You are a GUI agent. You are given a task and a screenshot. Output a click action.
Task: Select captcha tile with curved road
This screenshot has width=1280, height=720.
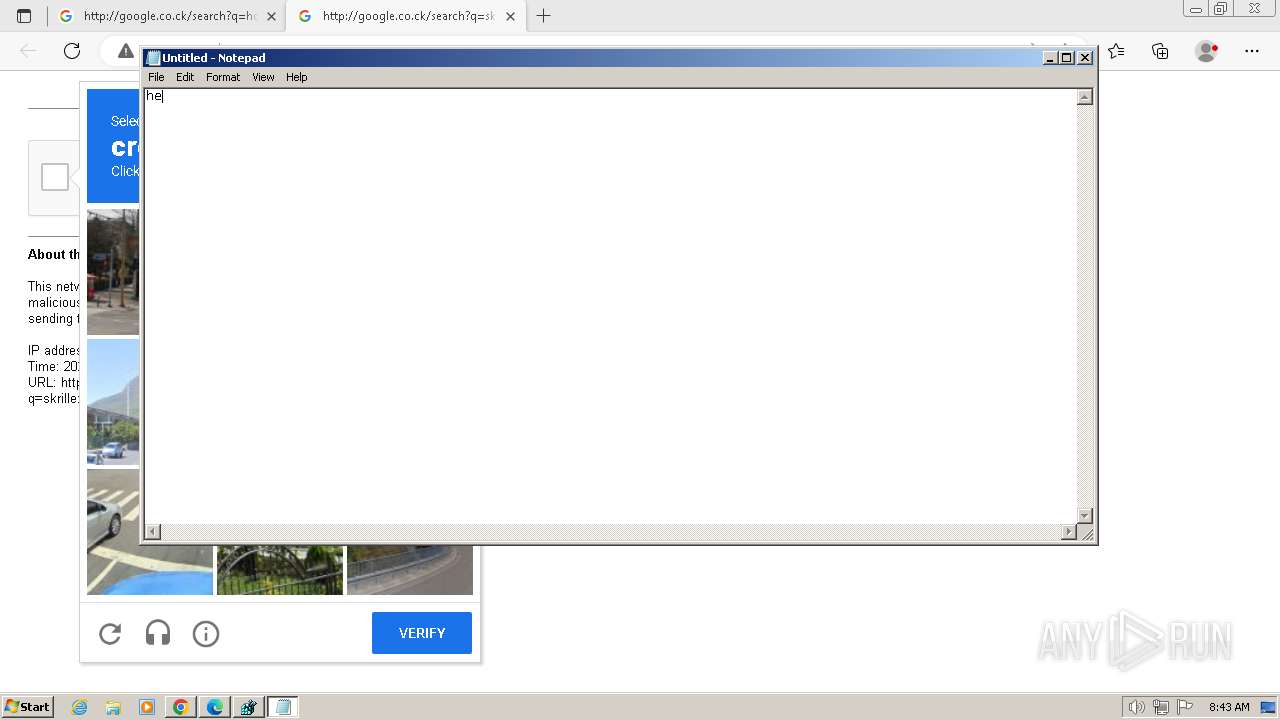(x=410, y=570)
